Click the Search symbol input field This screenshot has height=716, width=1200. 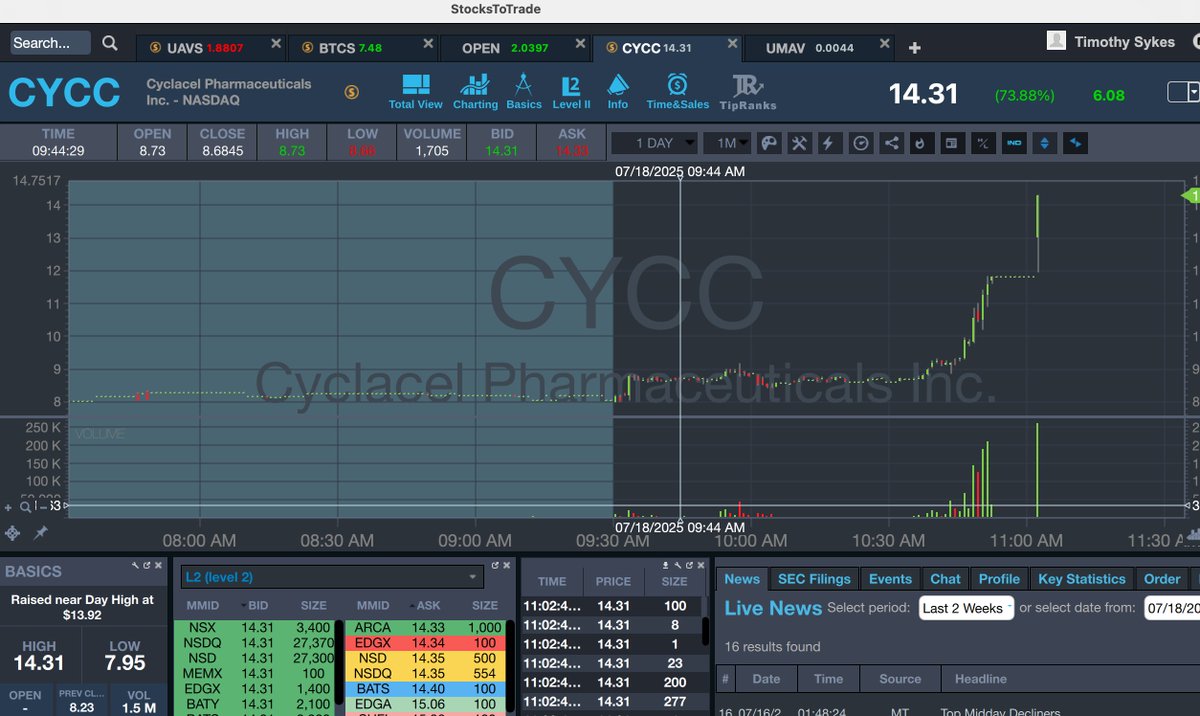(x=50, y=43)
